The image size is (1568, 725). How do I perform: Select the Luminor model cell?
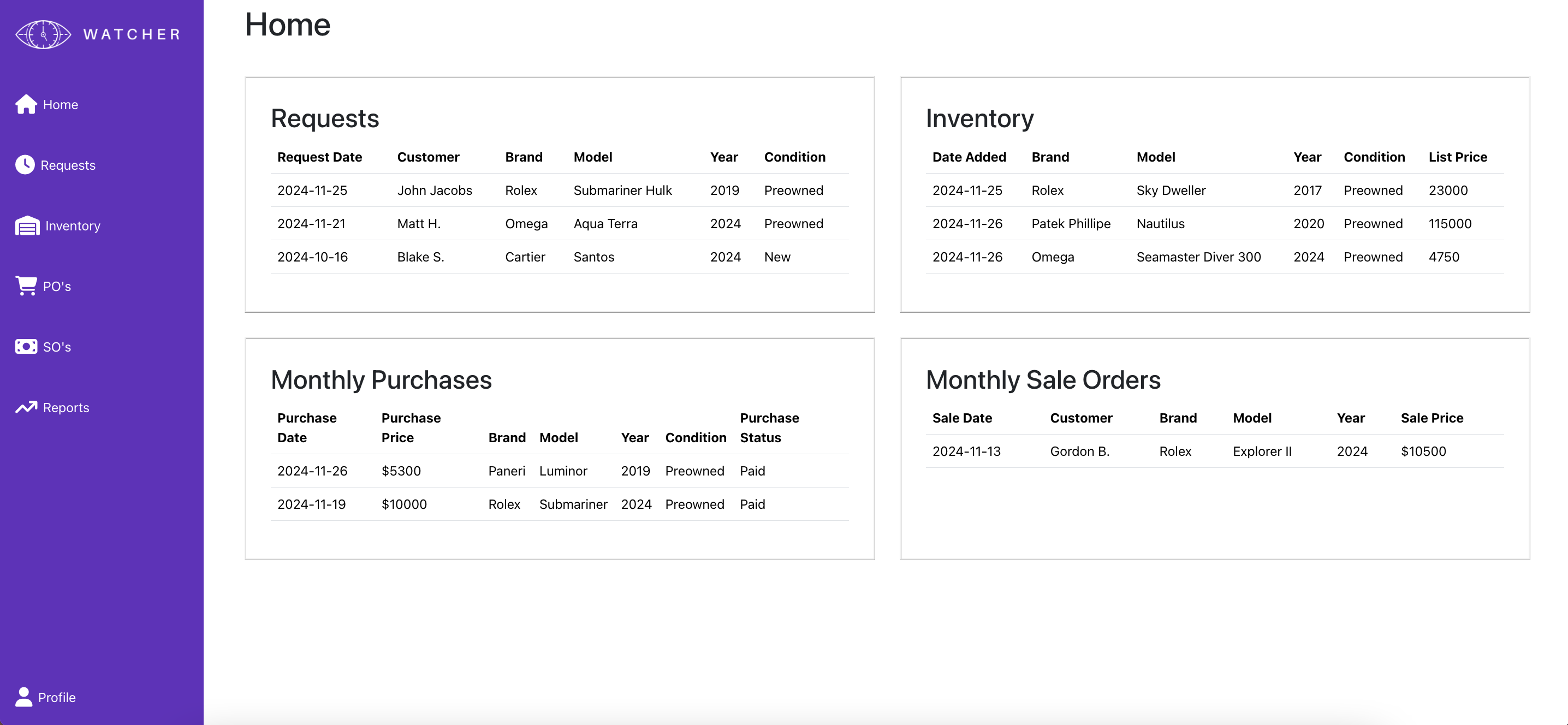[563, 471]
